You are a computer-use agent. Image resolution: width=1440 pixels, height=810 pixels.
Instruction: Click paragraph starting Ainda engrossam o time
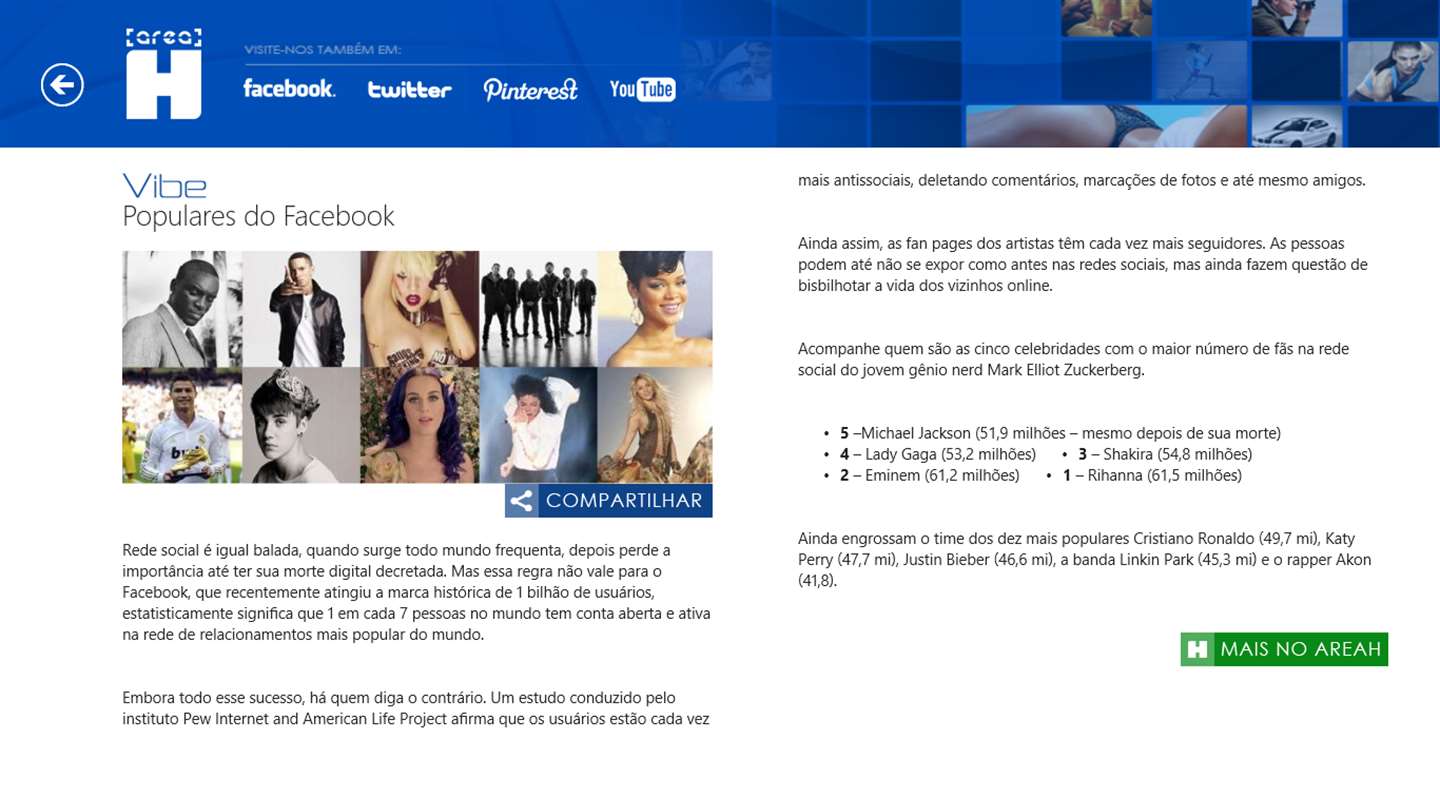pyautogui.click(x=1085, y=559)
